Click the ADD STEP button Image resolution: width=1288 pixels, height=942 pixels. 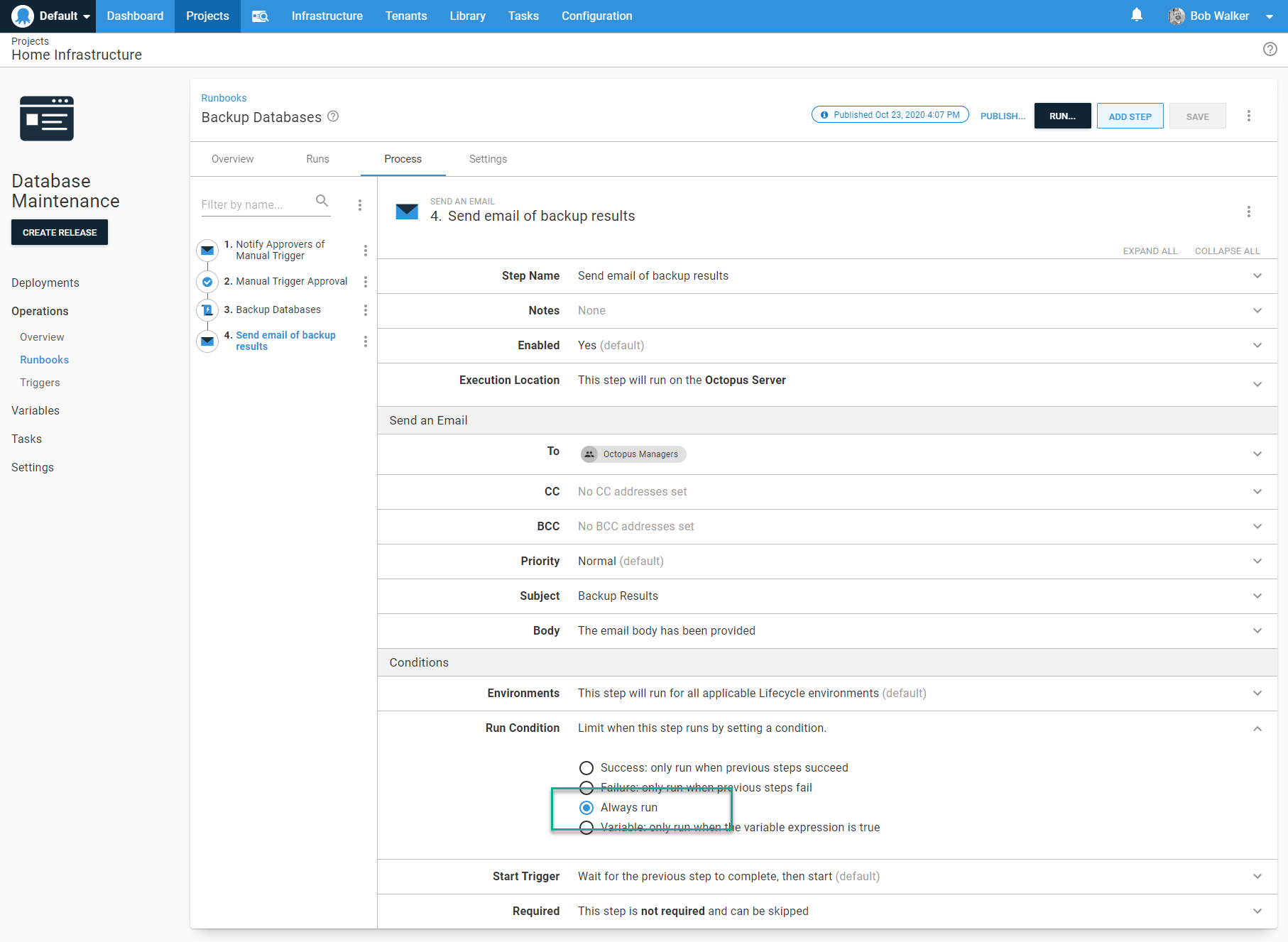click(x=1130, y=116)
